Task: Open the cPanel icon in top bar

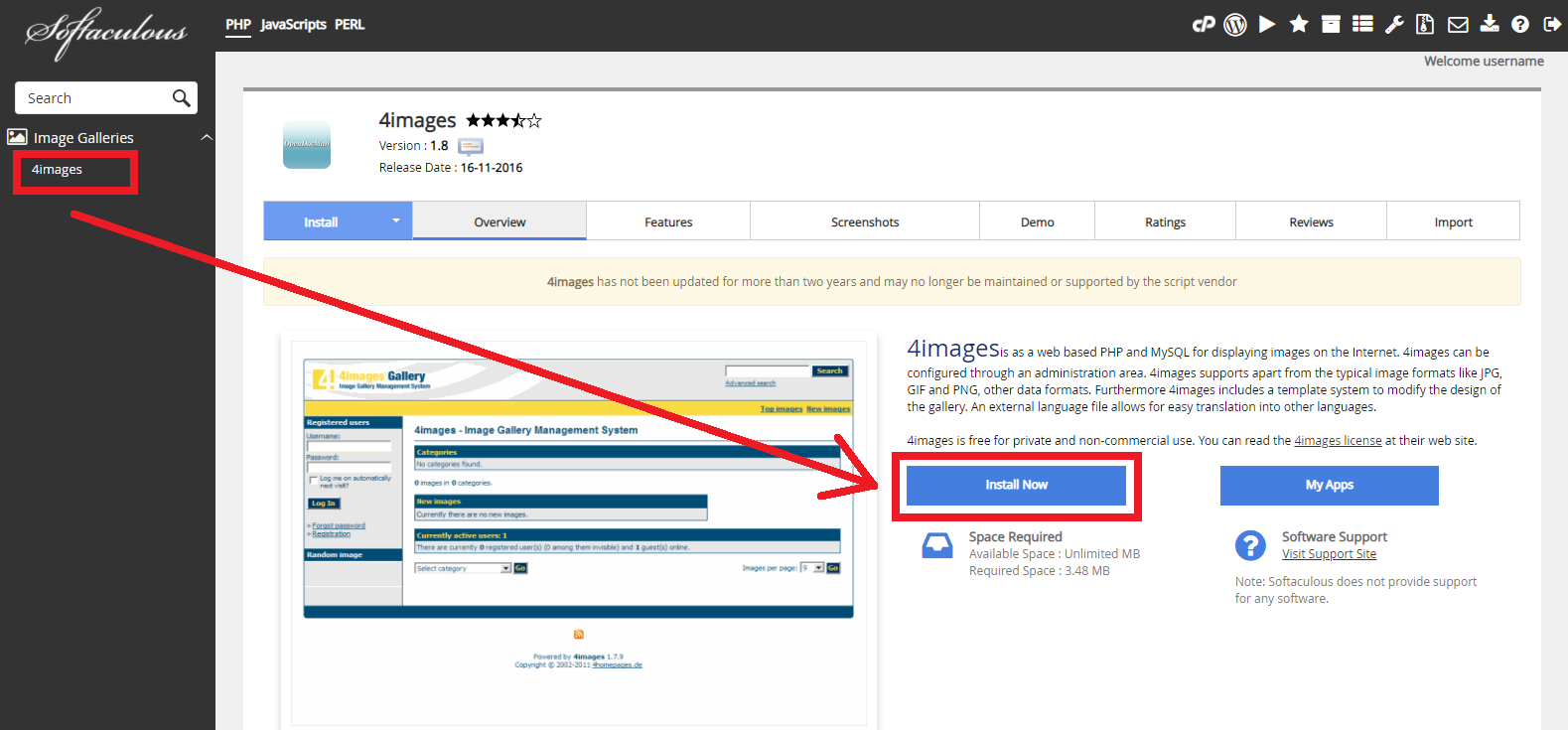Action: click(1204, 25)
